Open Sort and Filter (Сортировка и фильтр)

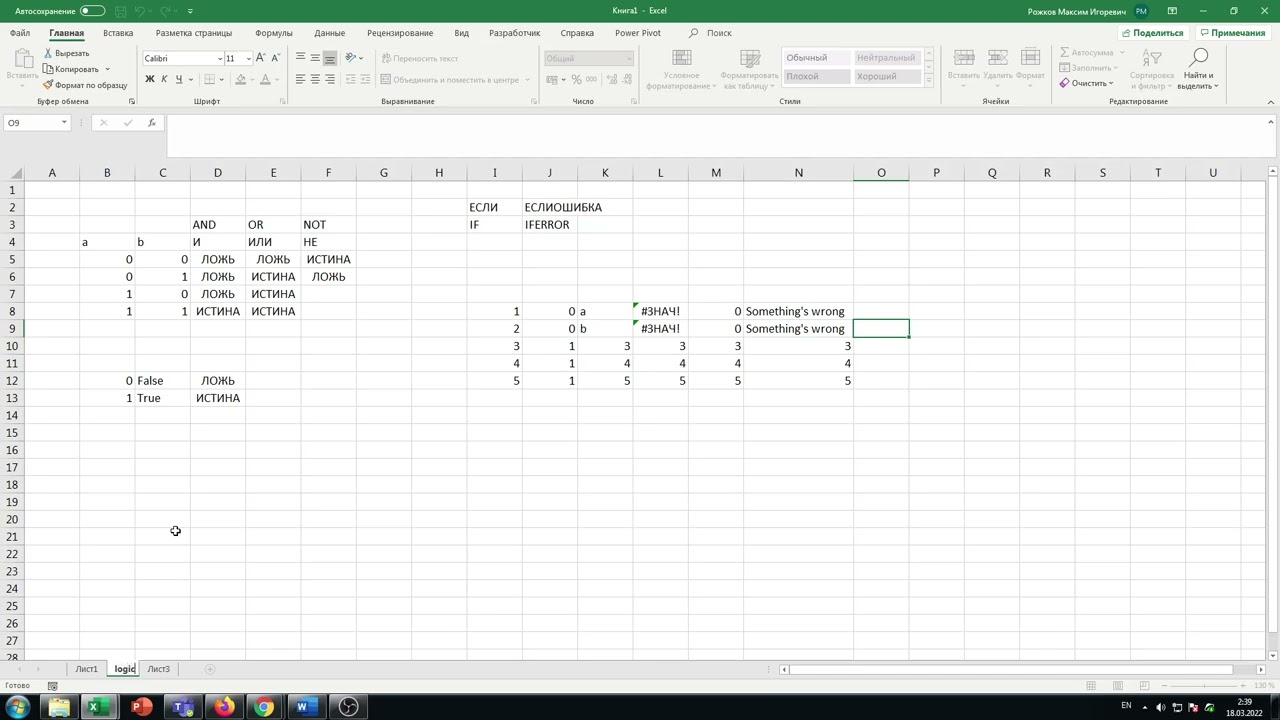click(x=1151, y=68)
